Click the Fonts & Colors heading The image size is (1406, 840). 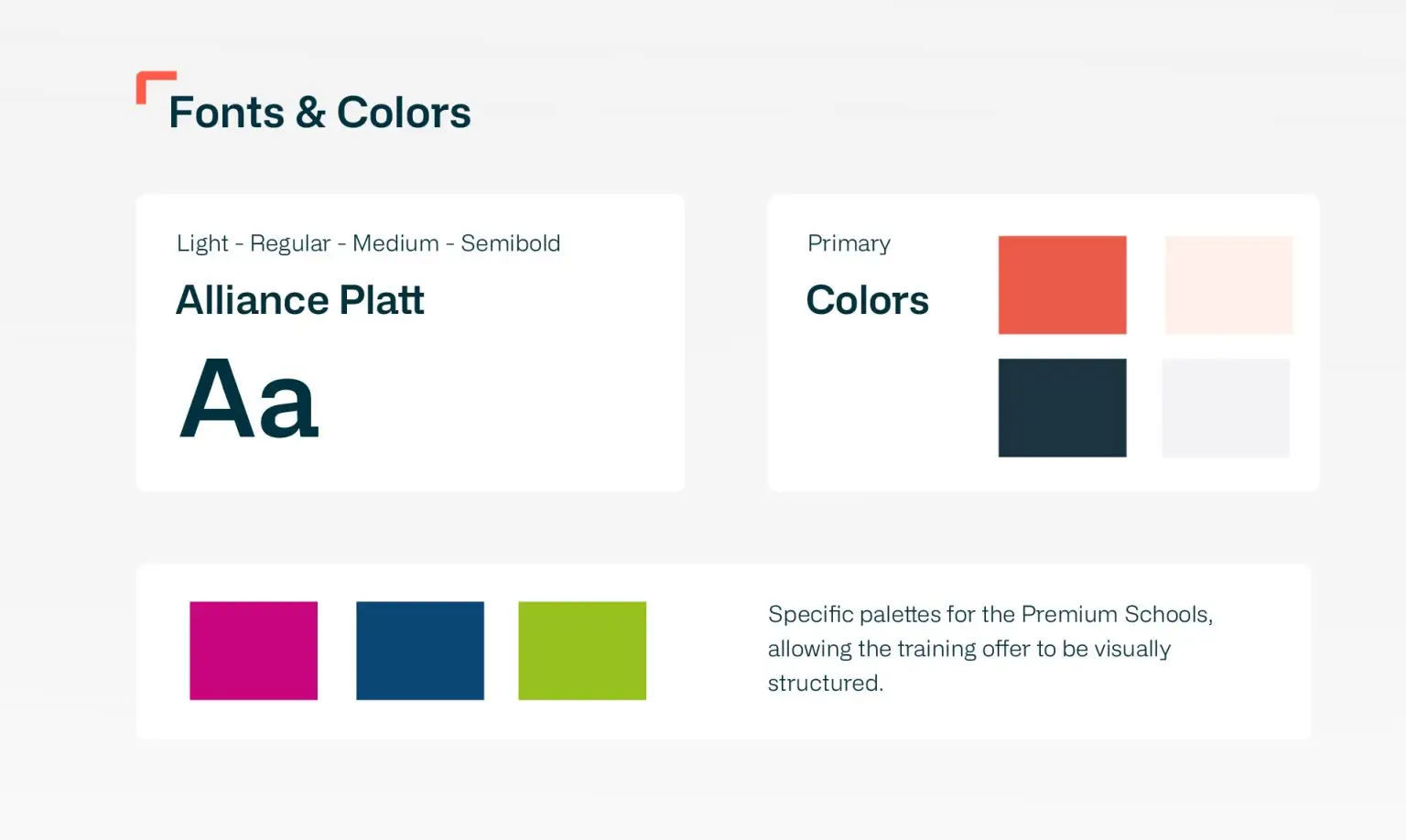(319, 113)
